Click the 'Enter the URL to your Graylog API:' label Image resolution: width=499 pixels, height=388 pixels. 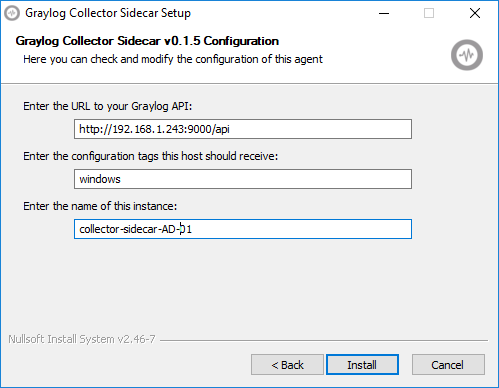click(x=108, y=106)
